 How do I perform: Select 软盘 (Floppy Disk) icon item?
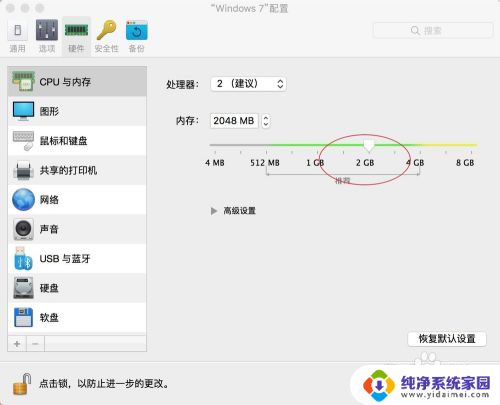coord(77,317)
